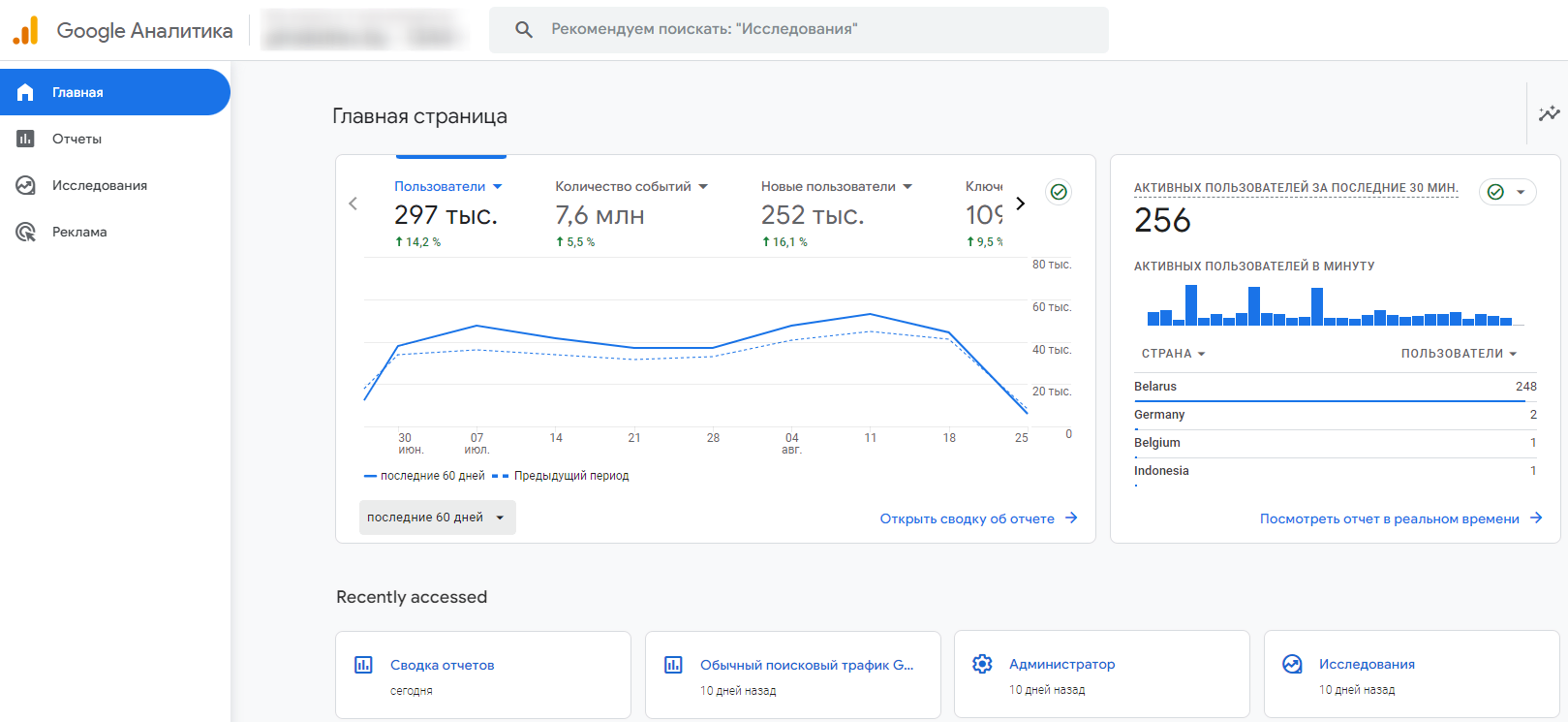Select Исследования in the sidebar
The width and height of the screenshot is (1568, 722).
tap(115, 185)
